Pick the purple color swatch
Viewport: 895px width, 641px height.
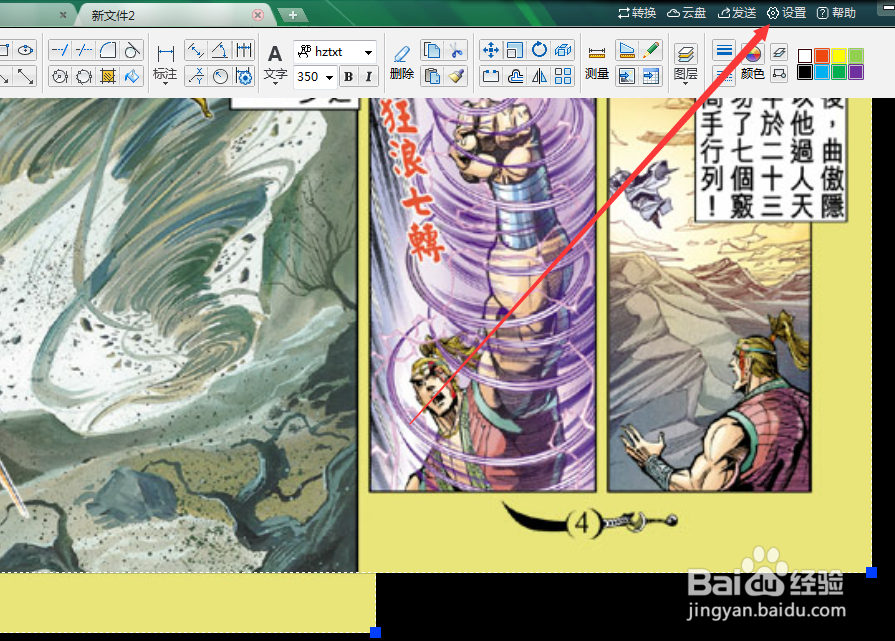856,72
